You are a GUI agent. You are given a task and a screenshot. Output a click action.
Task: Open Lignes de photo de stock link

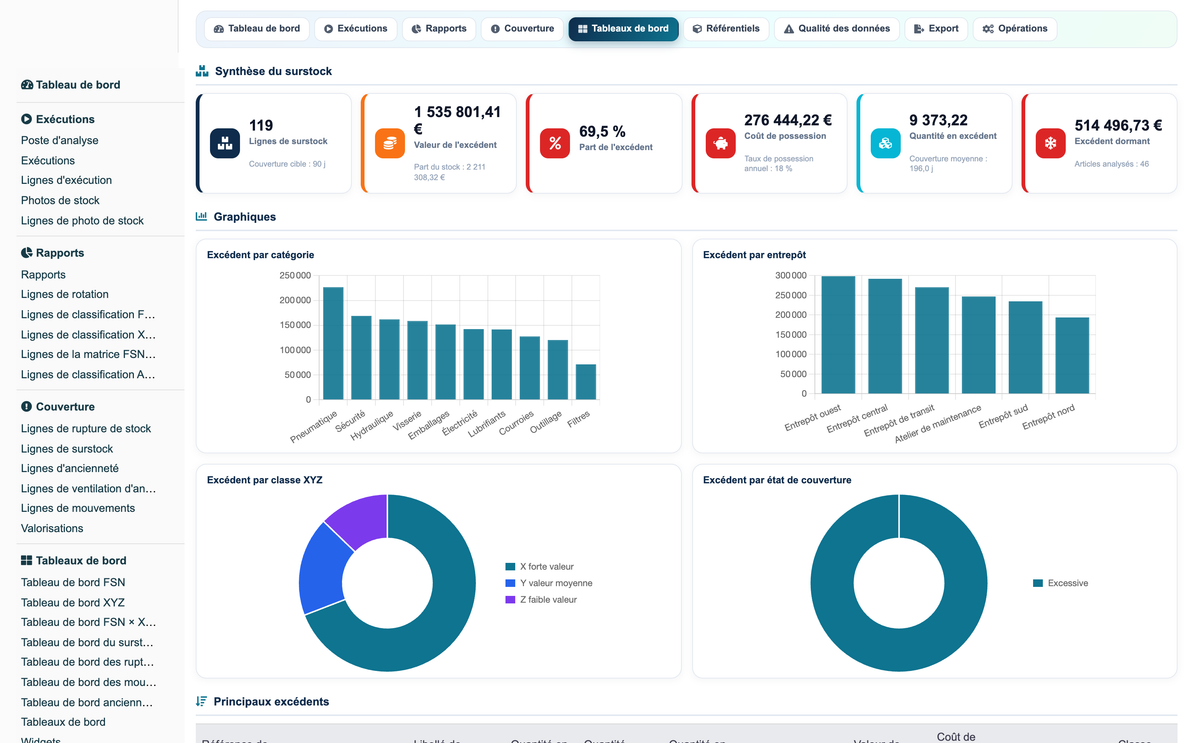point(82,221)
